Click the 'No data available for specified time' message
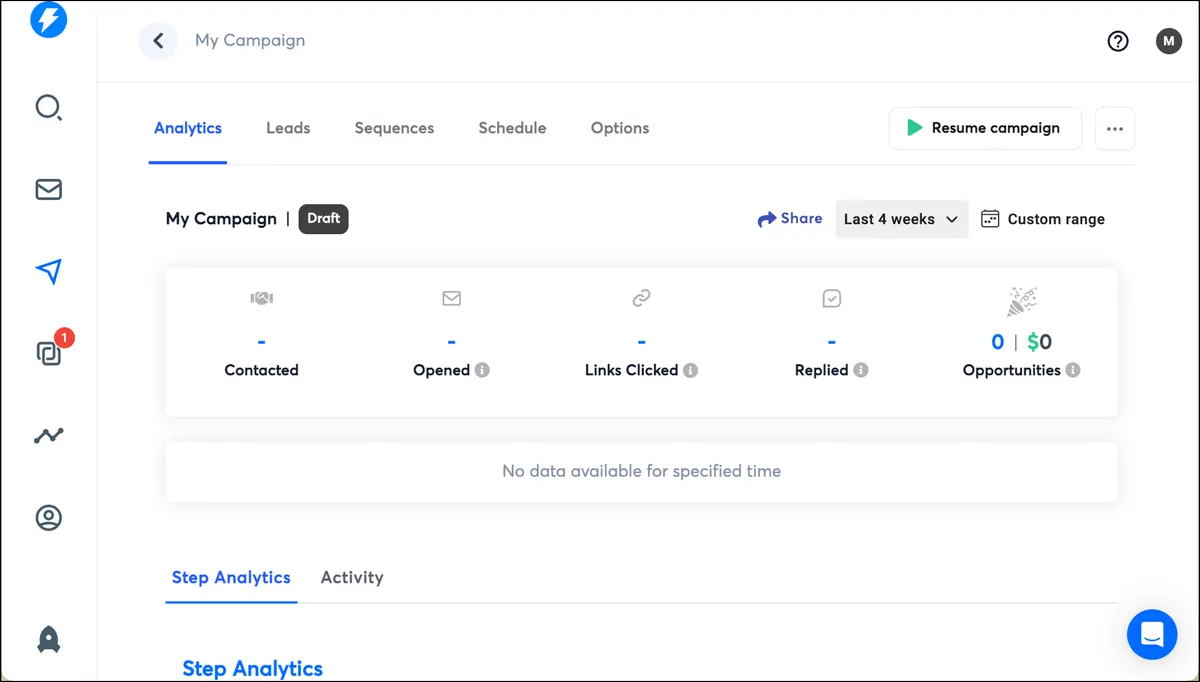This screenshot has width=1200, height=682. pyautogui.click(x=642, y=471)
